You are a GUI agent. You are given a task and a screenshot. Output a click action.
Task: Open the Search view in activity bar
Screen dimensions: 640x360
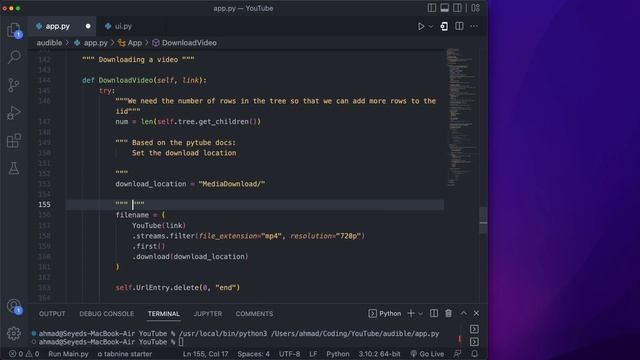(x=14, y=57)
